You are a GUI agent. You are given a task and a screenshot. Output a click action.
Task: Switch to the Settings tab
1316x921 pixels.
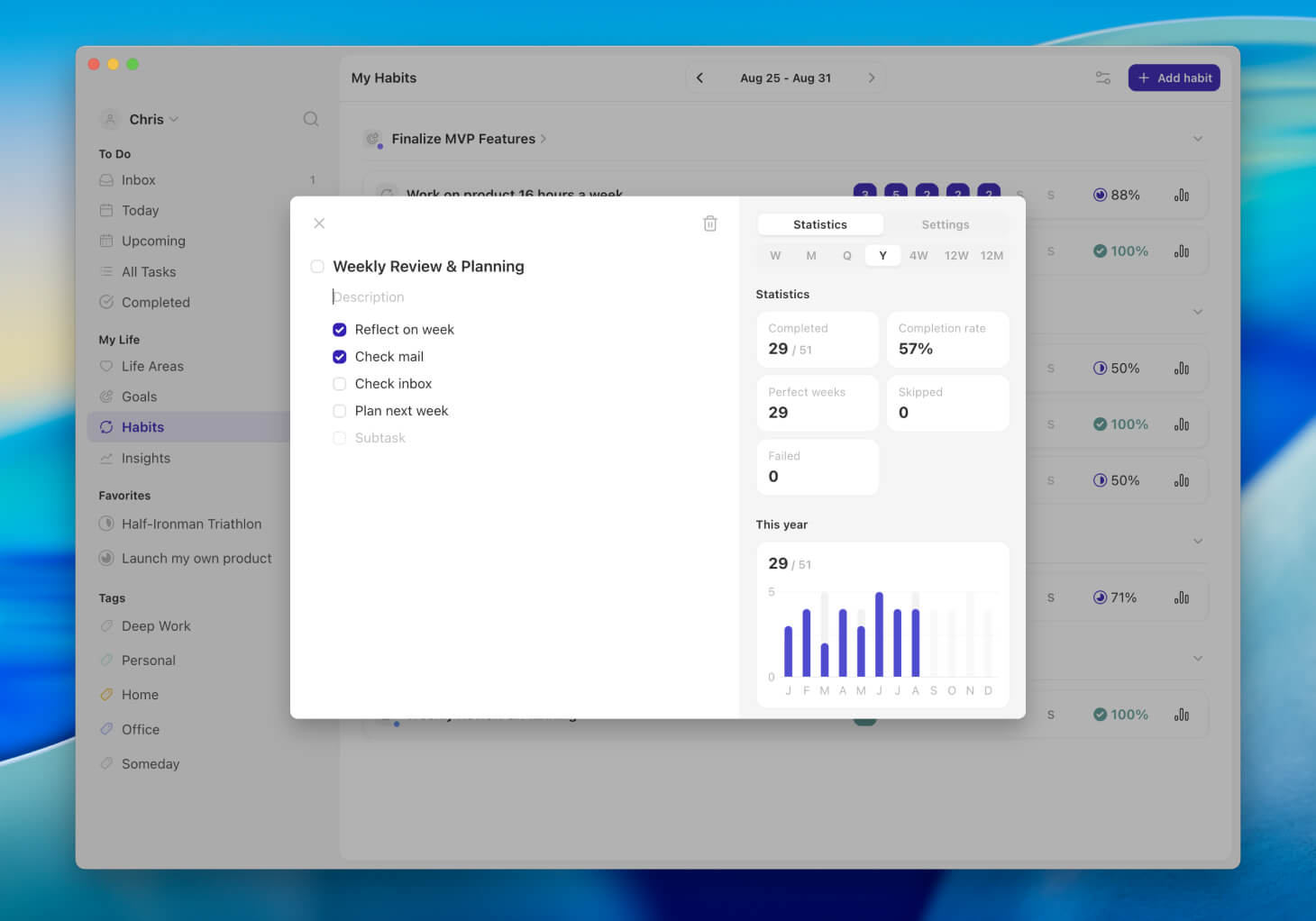coord(946,224)
